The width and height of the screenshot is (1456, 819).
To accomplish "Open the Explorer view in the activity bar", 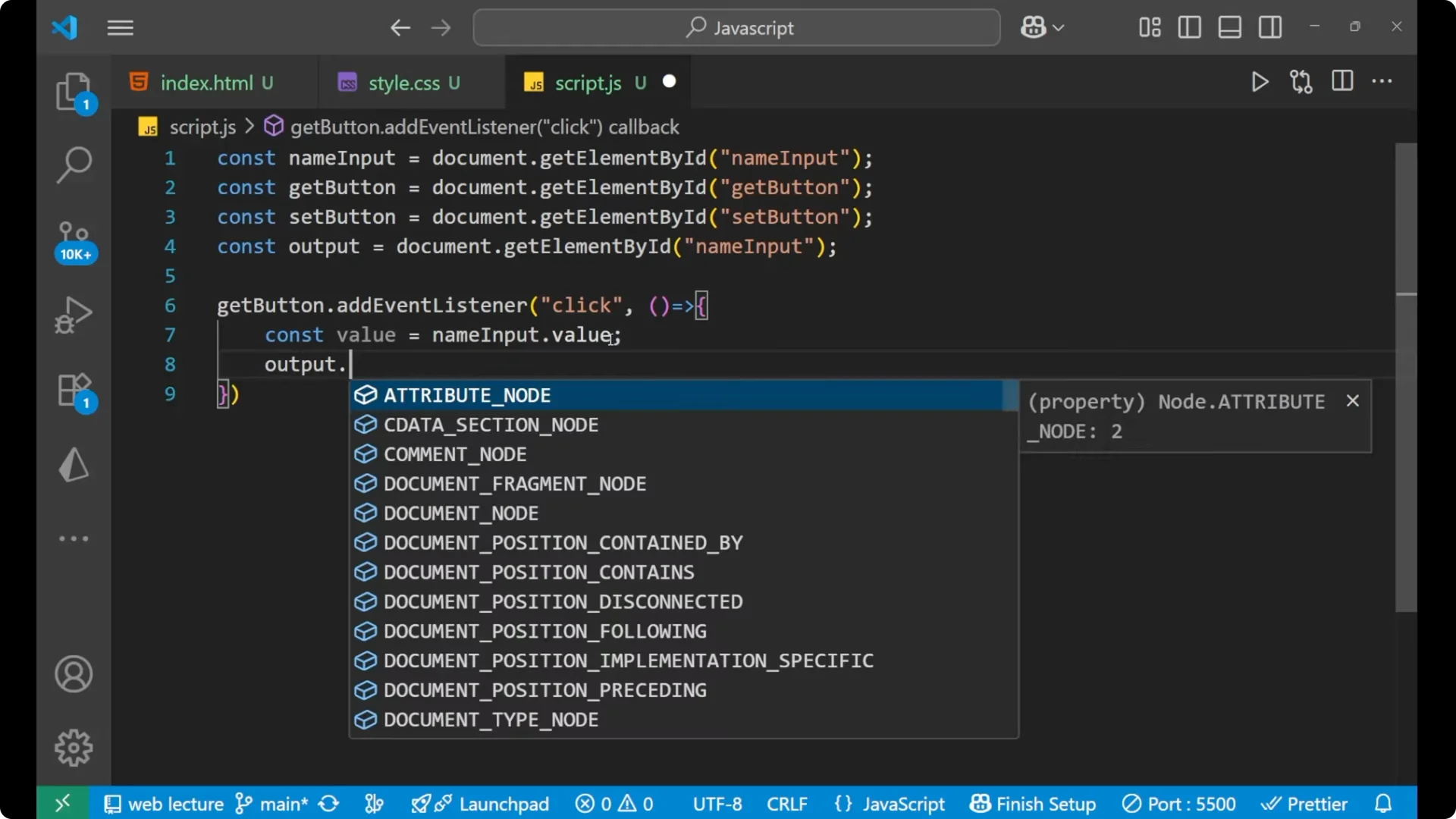I will pyautogui.click(x=74, y=91).
